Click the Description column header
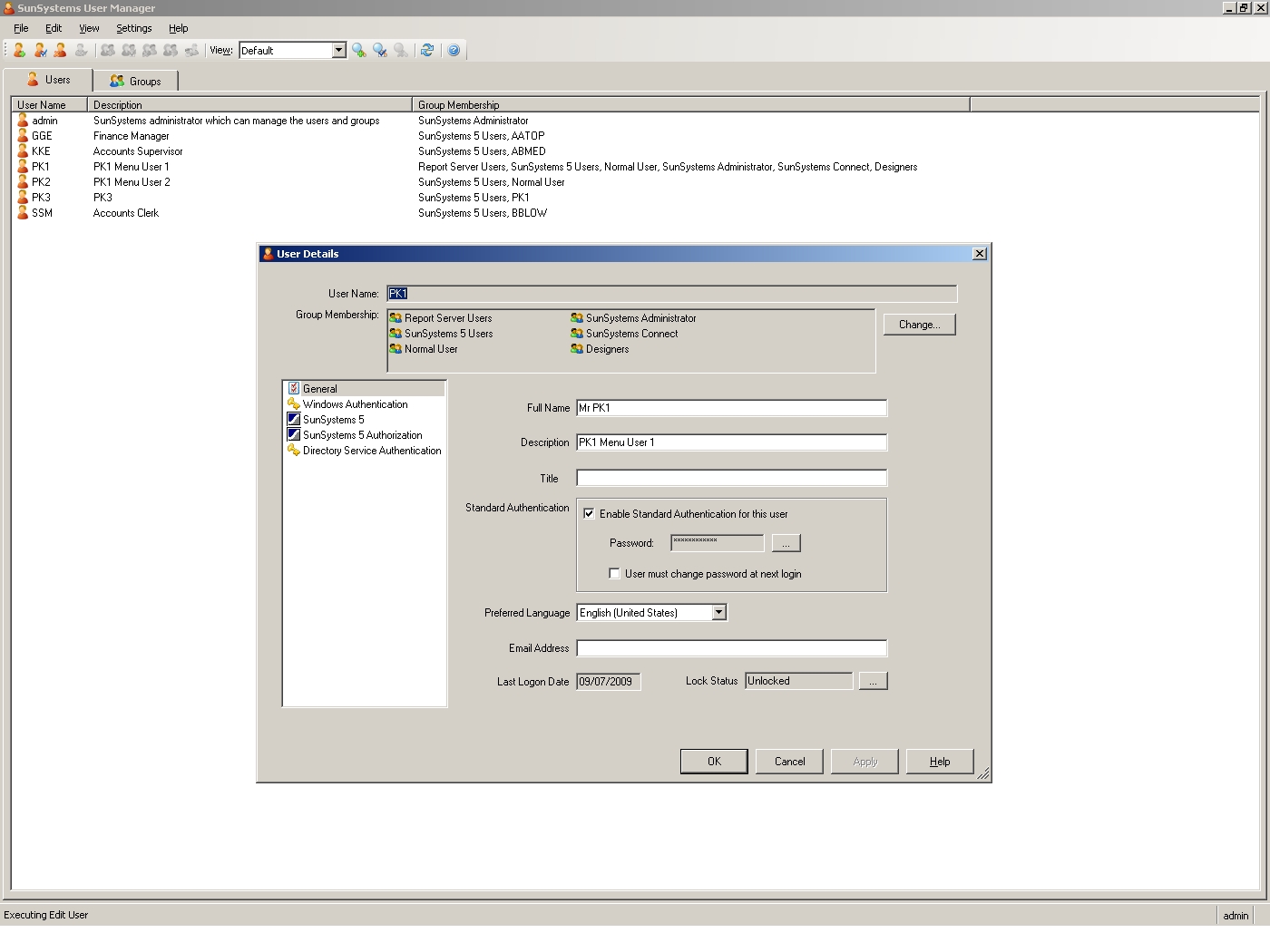The image size is (1270, 952). click(249, 105)
